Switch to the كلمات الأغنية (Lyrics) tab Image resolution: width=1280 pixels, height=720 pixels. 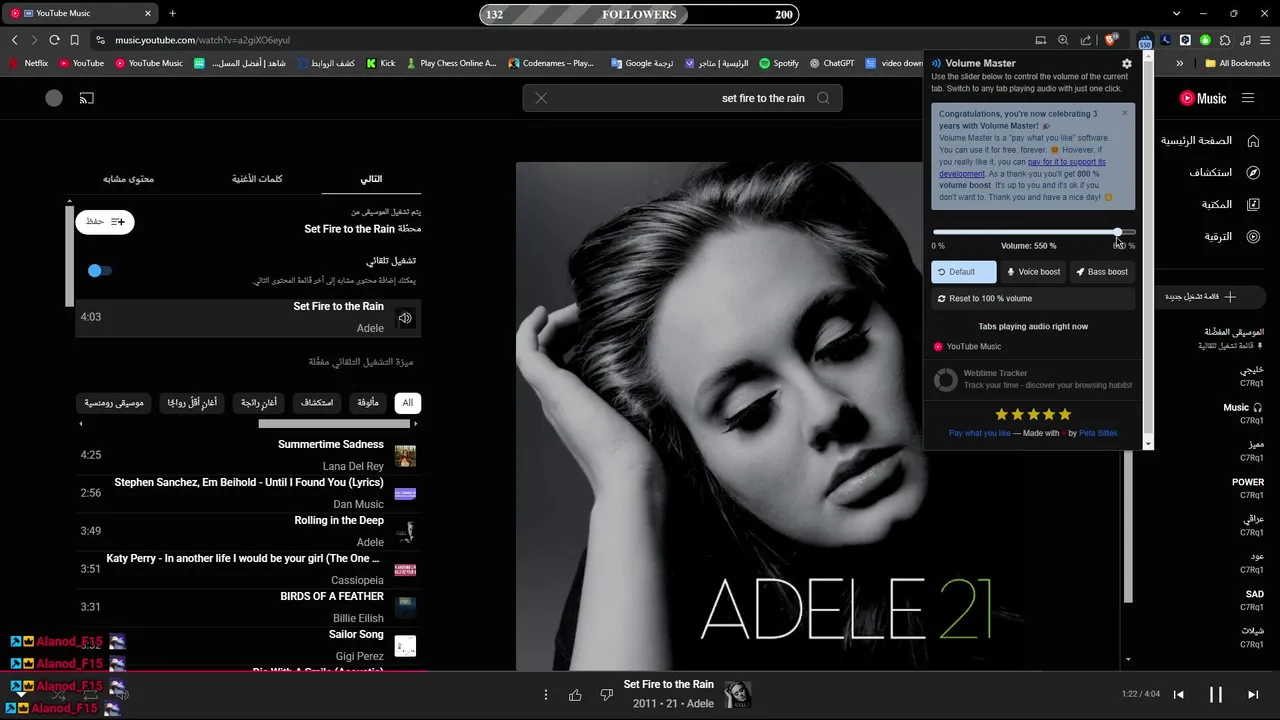(x=257, y=179)
